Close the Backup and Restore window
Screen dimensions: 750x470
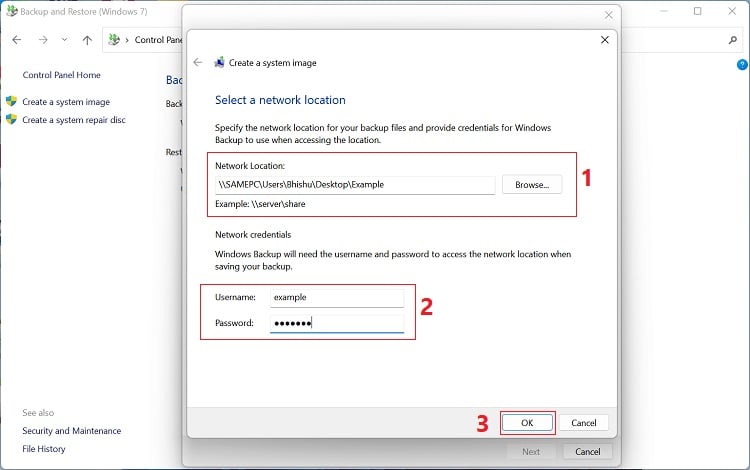pyautogui.click(x=732, y=11)
